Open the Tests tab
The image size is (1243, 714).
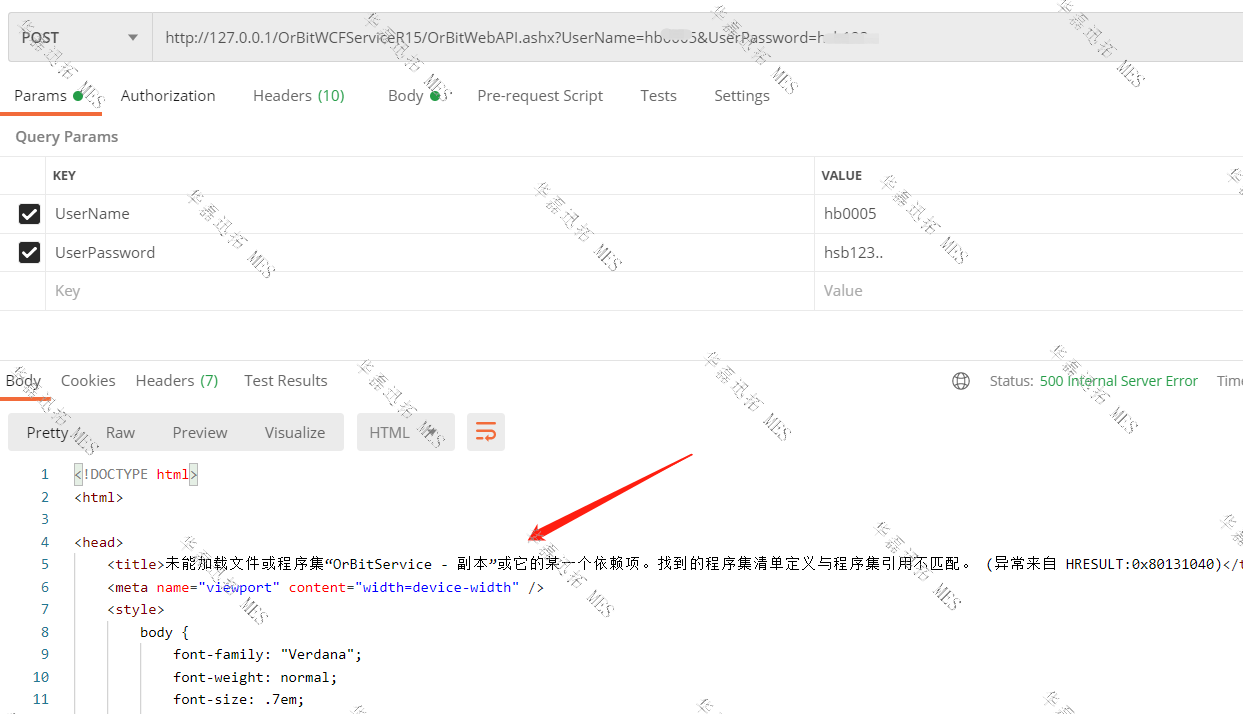(x=658, y=96)
